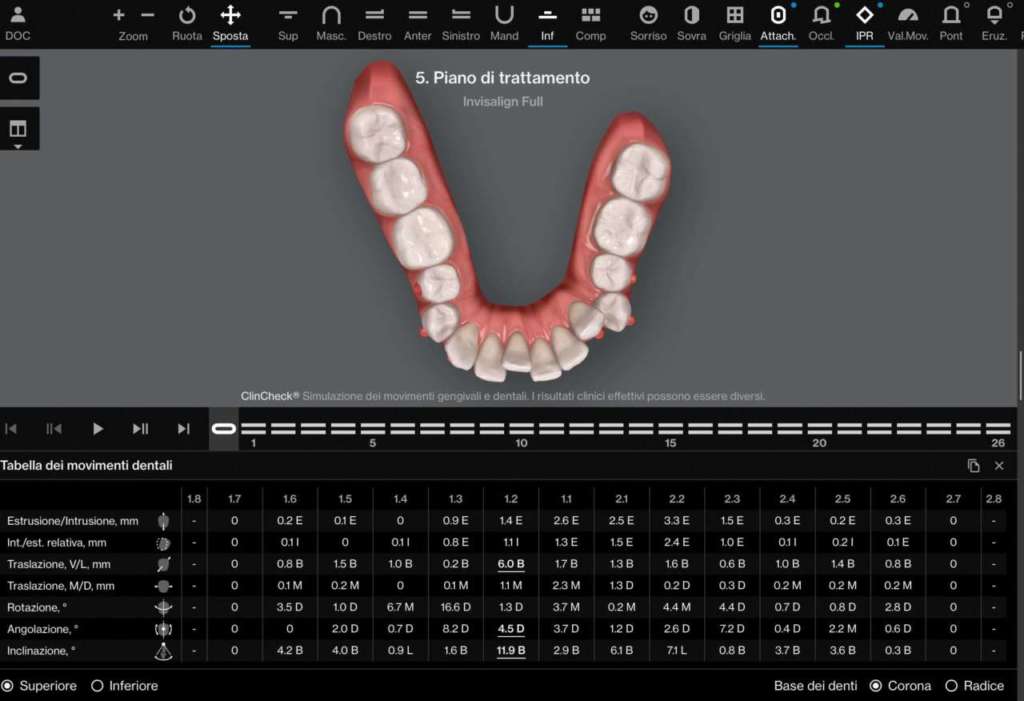Toggle the Griglia grid overlay

735,23
